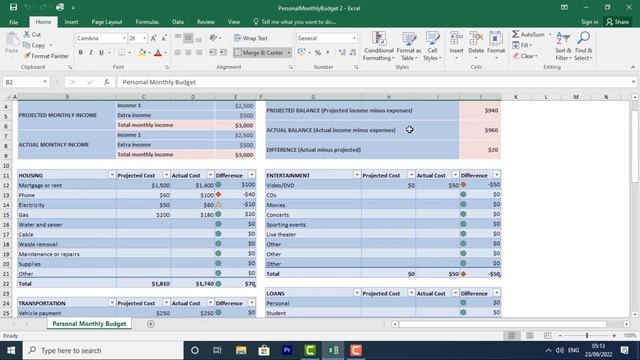Open the HOUSING column filter dropdown
Image resolution: width=640 pixels, height=360 pixels.
(x=112, y=175)
